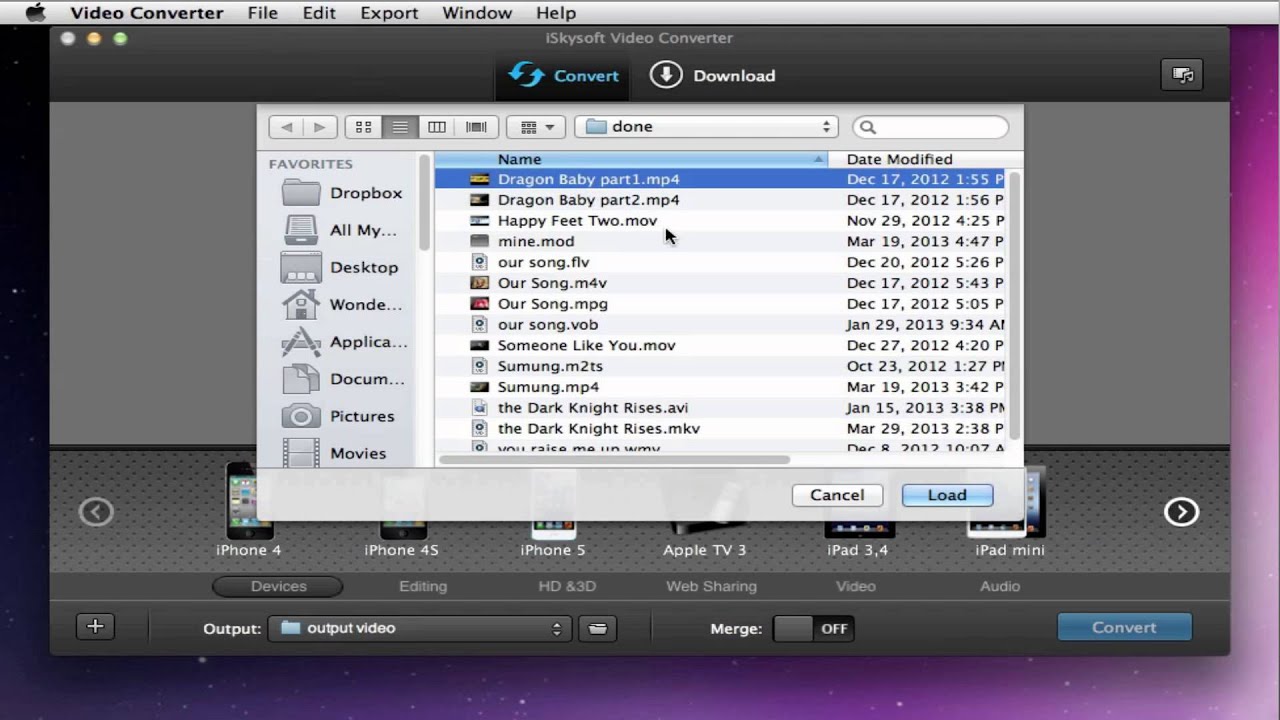The height and width of the screenshot is (720, 1280).
Task: Select Documents in Favorites sidebar
Action: (342, 379)
